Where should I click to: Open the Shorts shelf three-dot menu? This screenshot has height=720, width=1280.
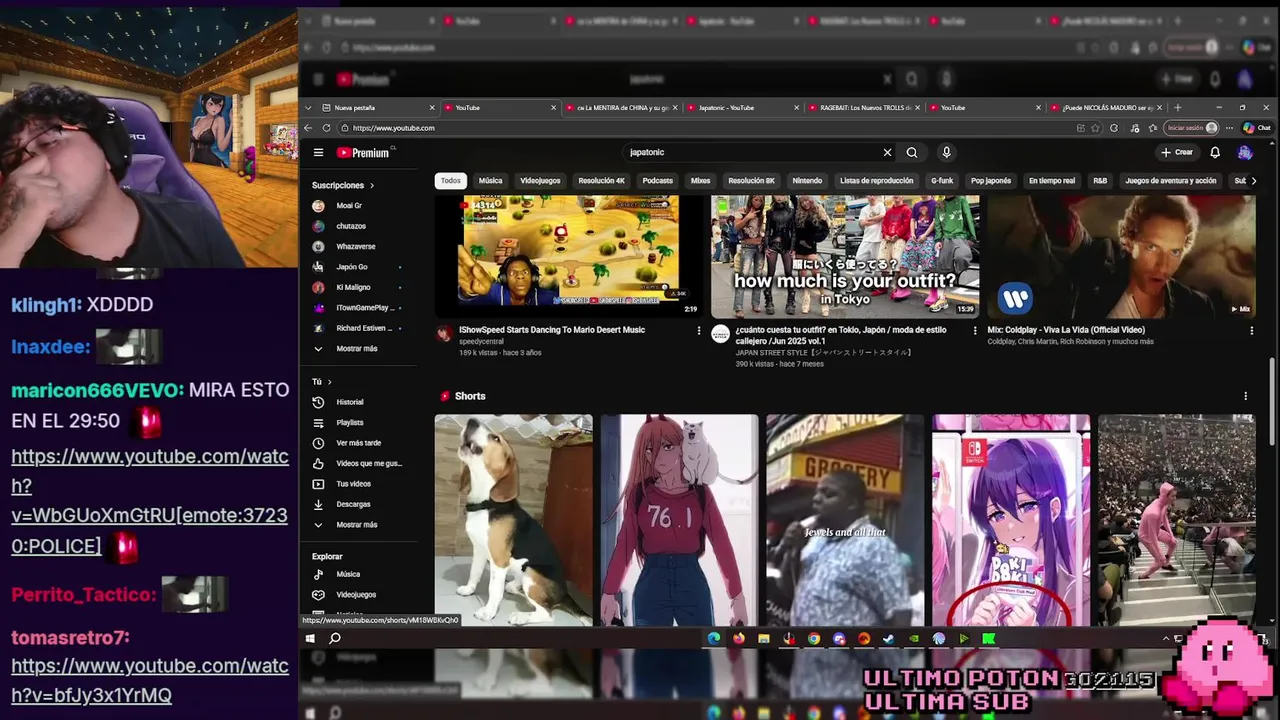click(x=1246, y=397)
